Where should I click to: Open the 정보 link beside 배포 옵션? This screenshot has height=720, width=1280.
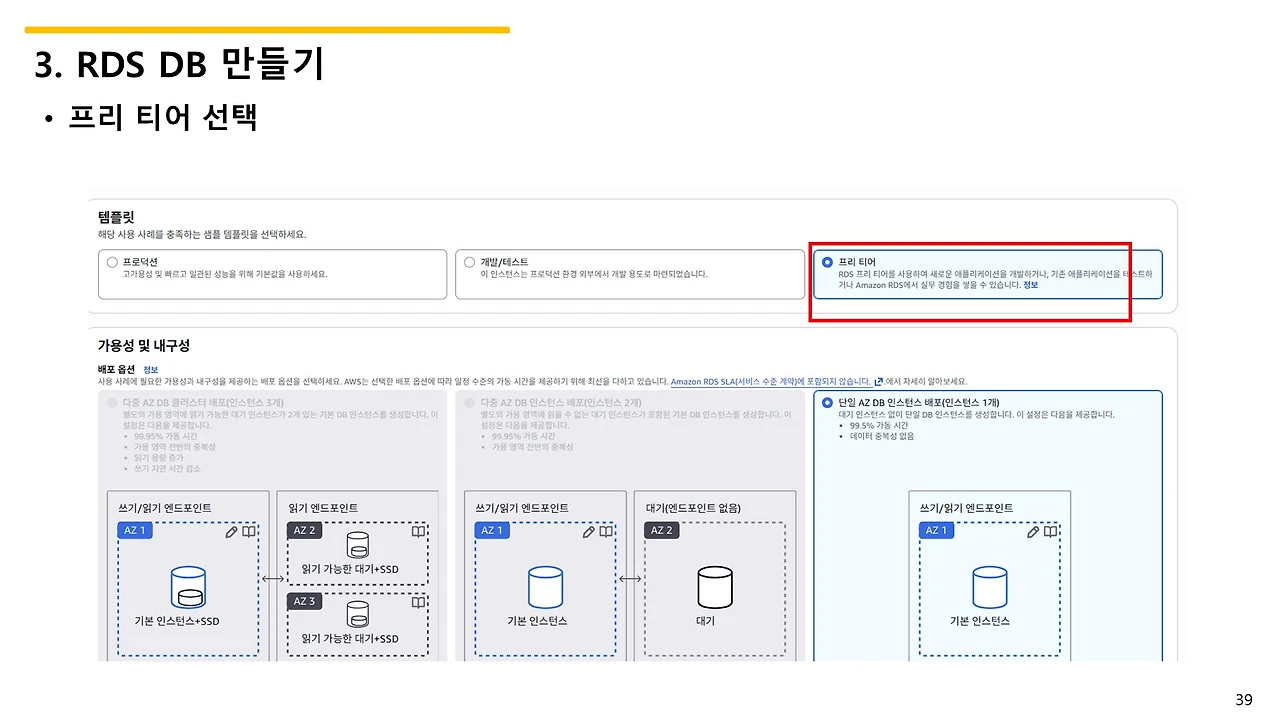click(151, 369)
